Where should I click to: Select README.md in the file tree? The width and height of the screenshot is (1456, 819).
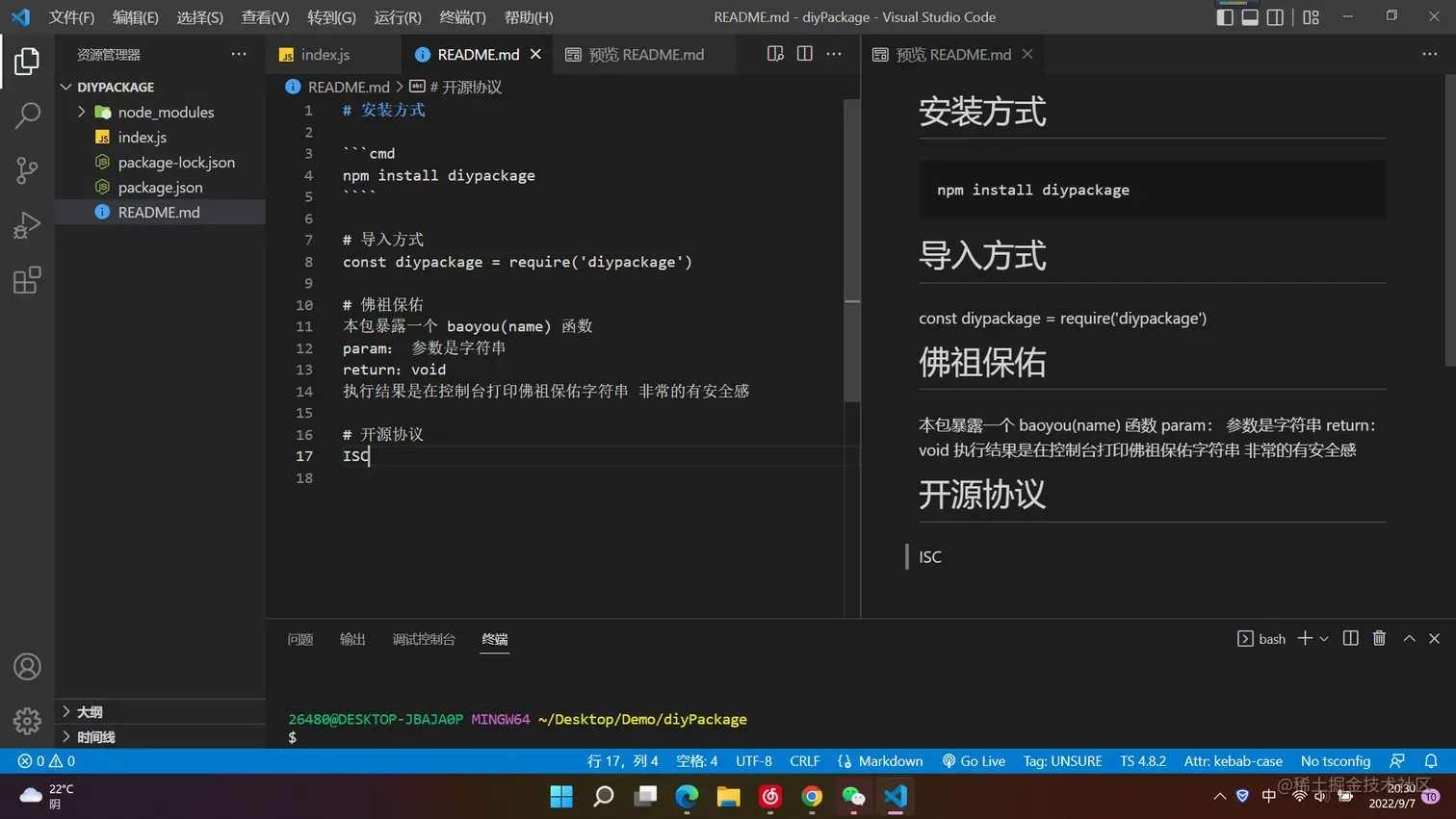(160, 212)
